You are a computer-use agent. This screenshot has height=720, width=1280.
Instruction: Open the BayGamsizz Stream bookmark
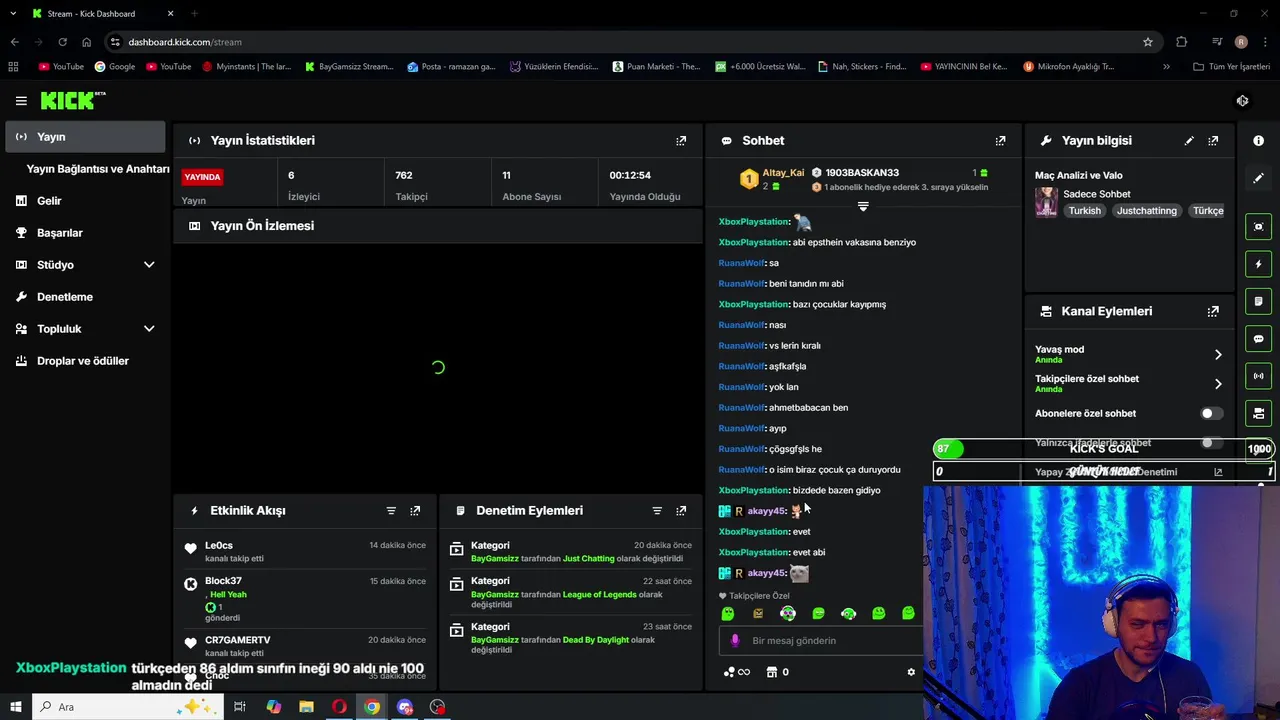tap(348, 67)
